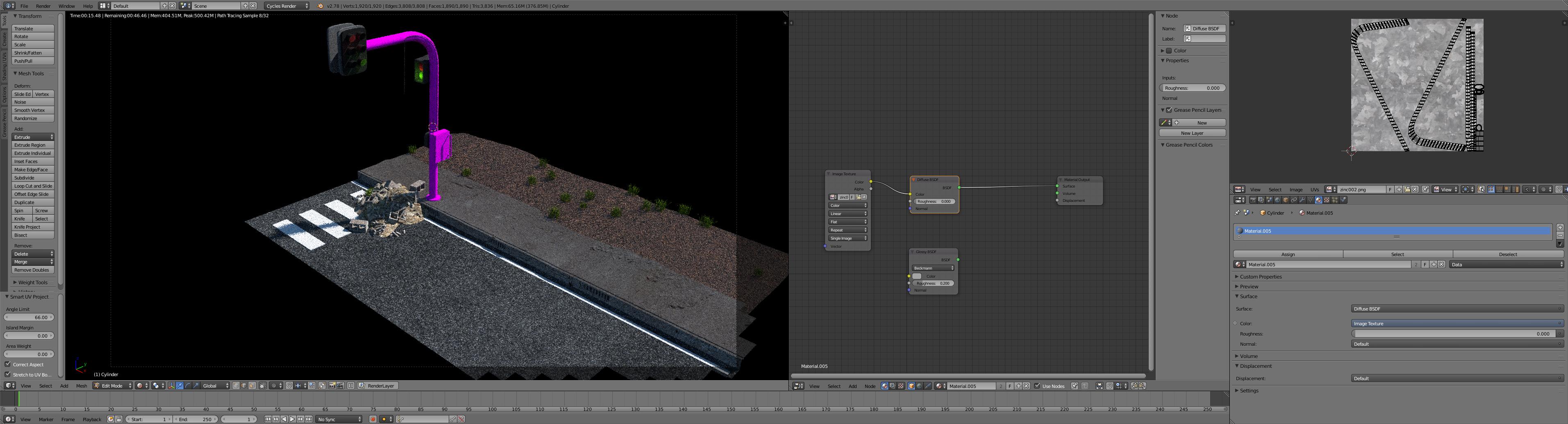Jump to the last frame in timeline

point(309,419)
